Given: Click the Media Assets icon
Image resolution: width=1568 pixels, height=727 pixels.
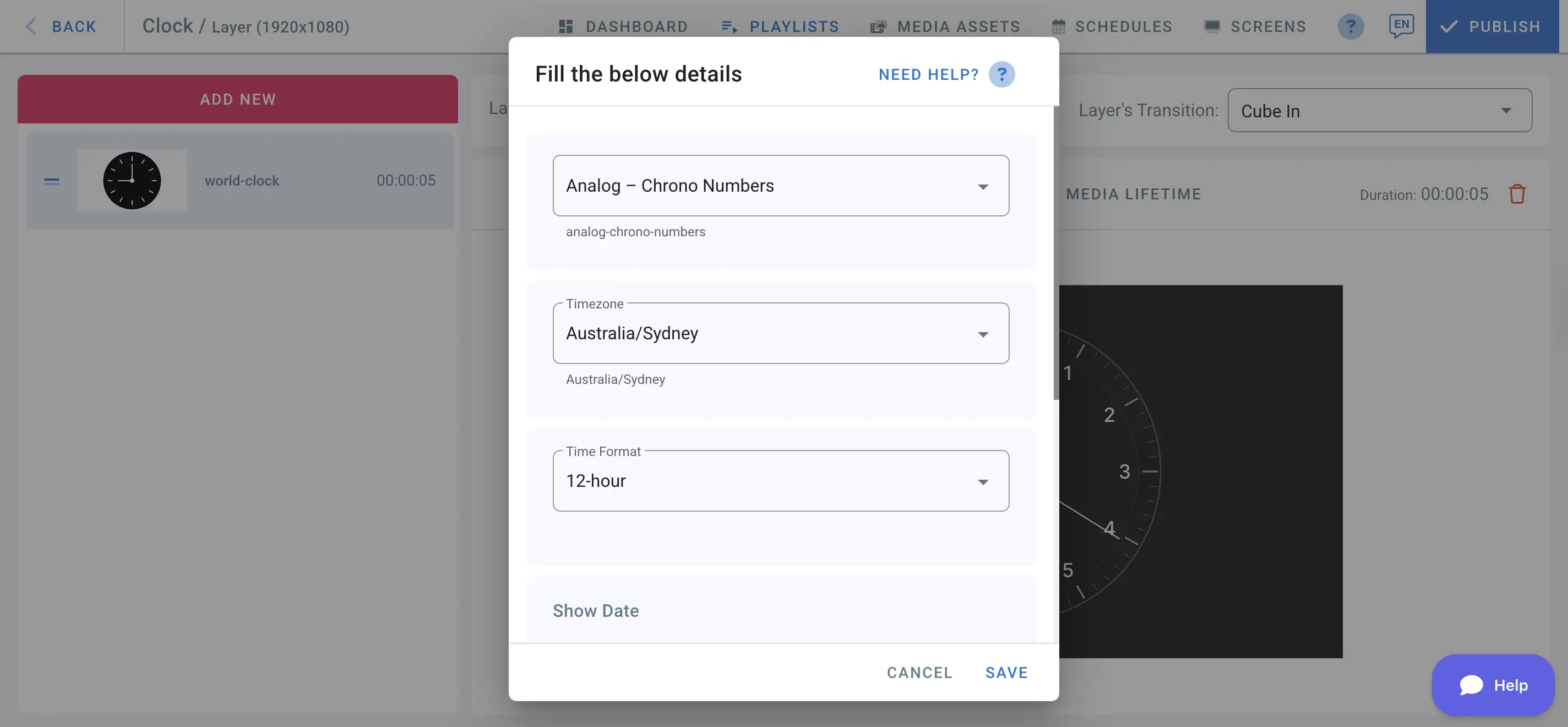Looking at the screenshot, I should pos(878,26).
